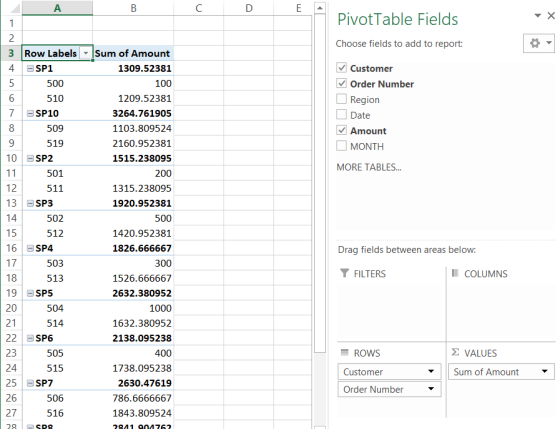Click the vertical scrollbar up arrow
Screen dimensions: 560x429
click(x=320, y=8)
